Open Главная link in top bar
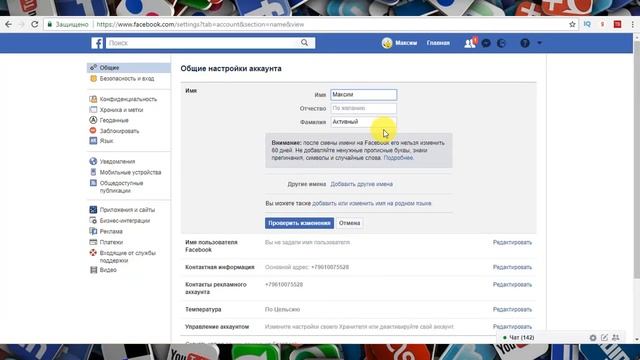The height and width of the screenshot is (360, 640). click(438, 43)
